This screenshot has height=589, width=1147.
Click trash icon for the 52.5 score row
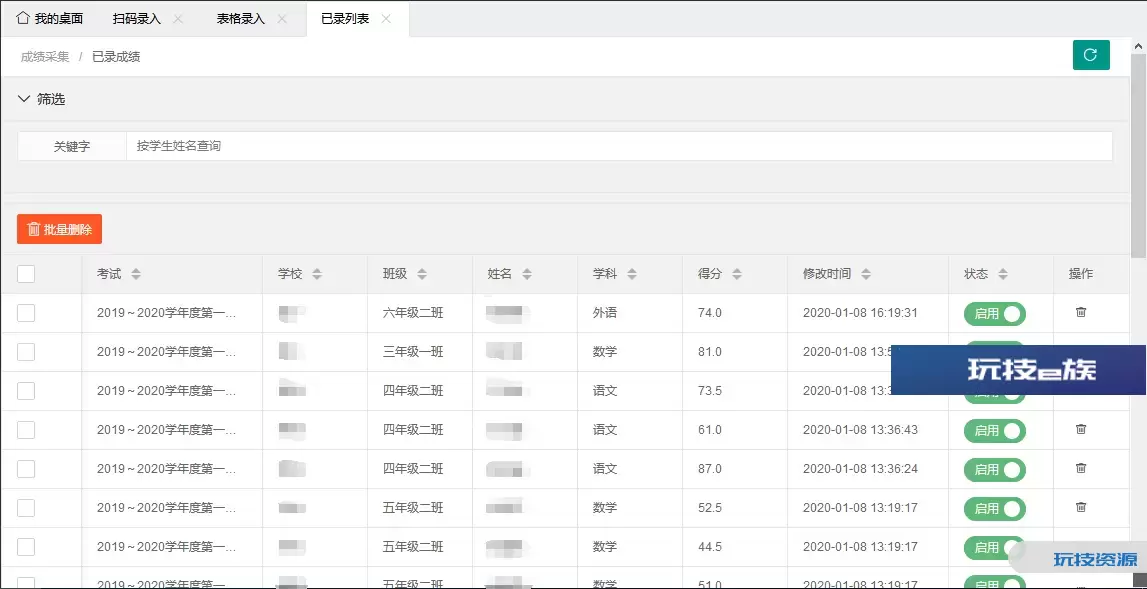pos(1081,507)
